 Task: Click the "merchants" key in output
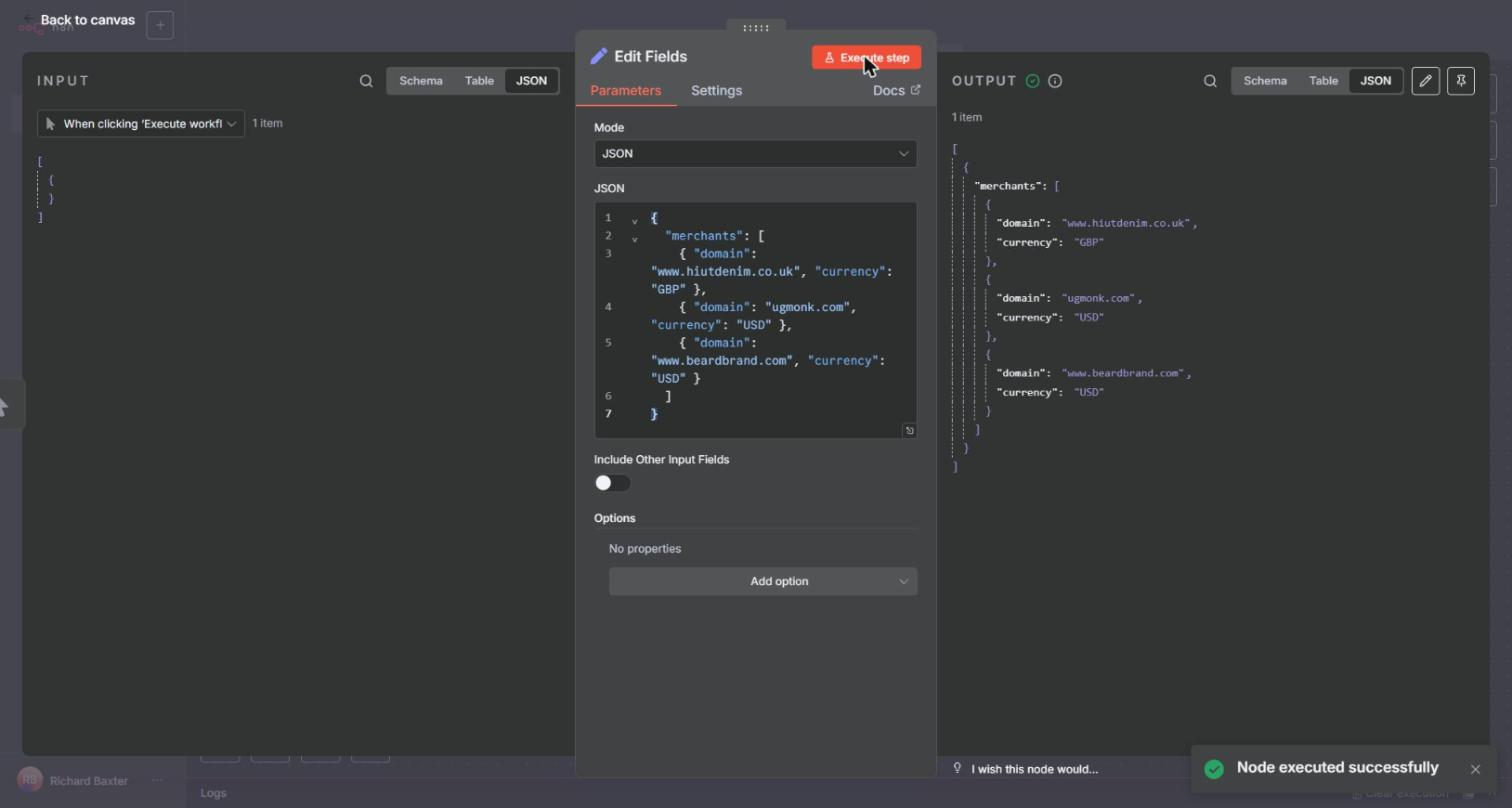tap(1010, 186)
